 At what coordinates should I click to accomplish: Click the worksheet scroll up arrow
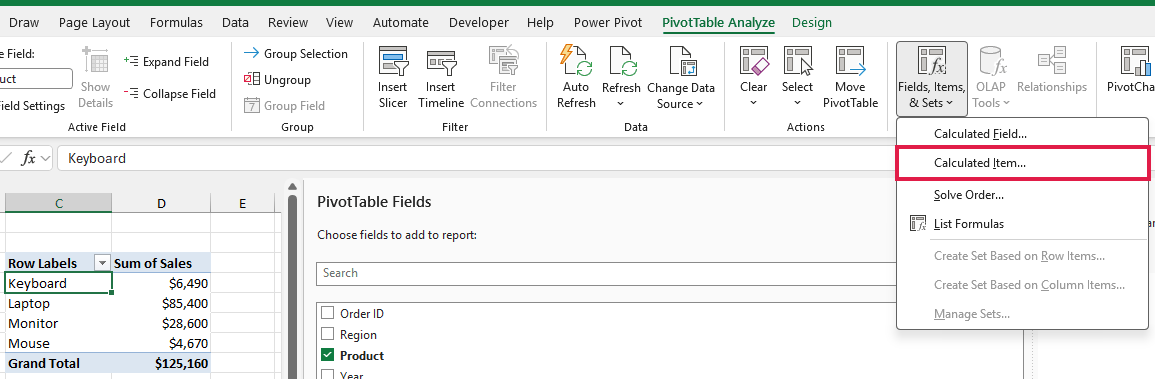point(291,186)
